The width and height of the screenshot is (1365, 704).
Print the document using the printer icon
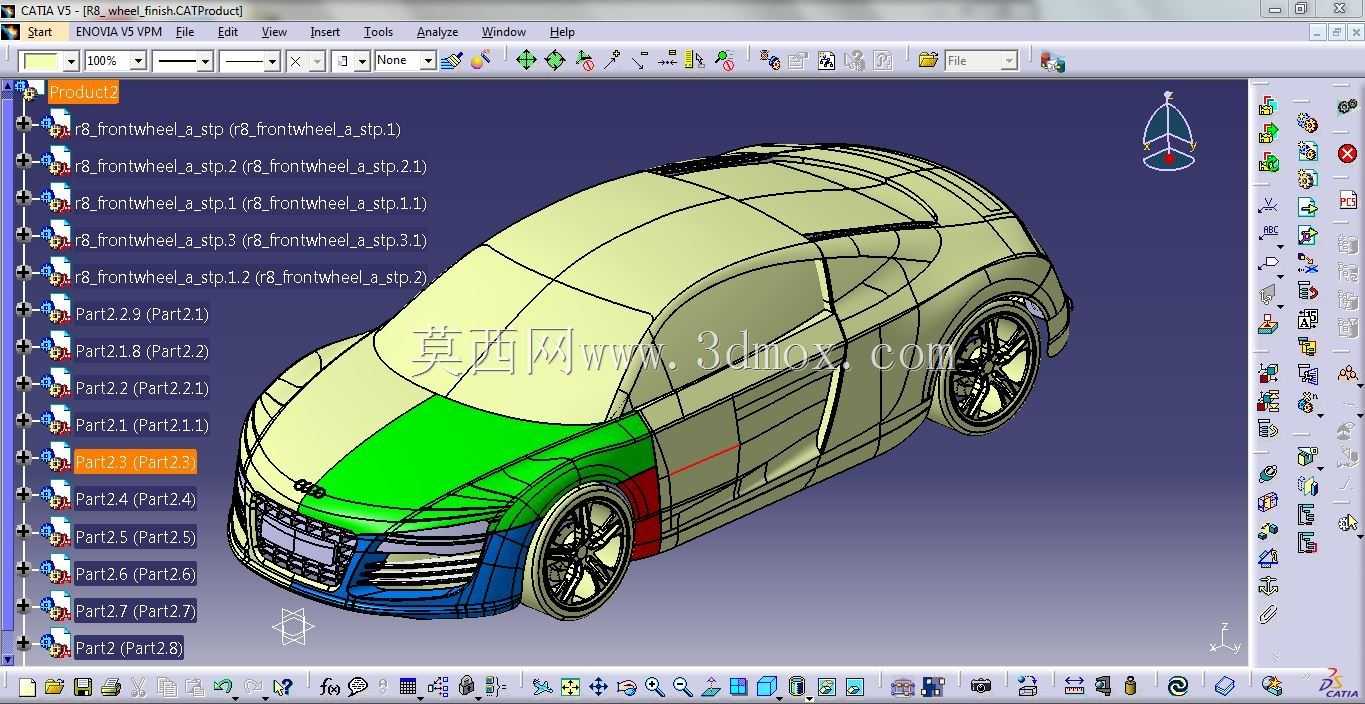click(x=110, y=687)
